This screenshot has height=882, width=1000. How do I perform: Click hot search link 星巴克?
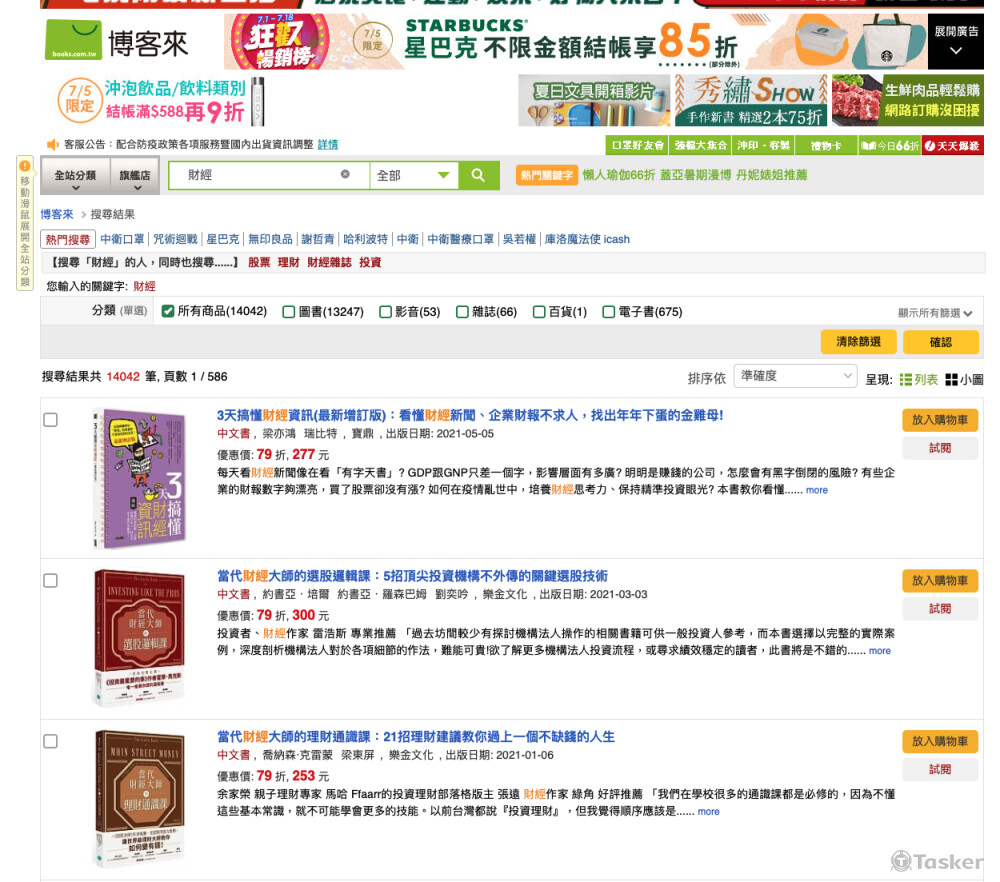tap(223, 239)
